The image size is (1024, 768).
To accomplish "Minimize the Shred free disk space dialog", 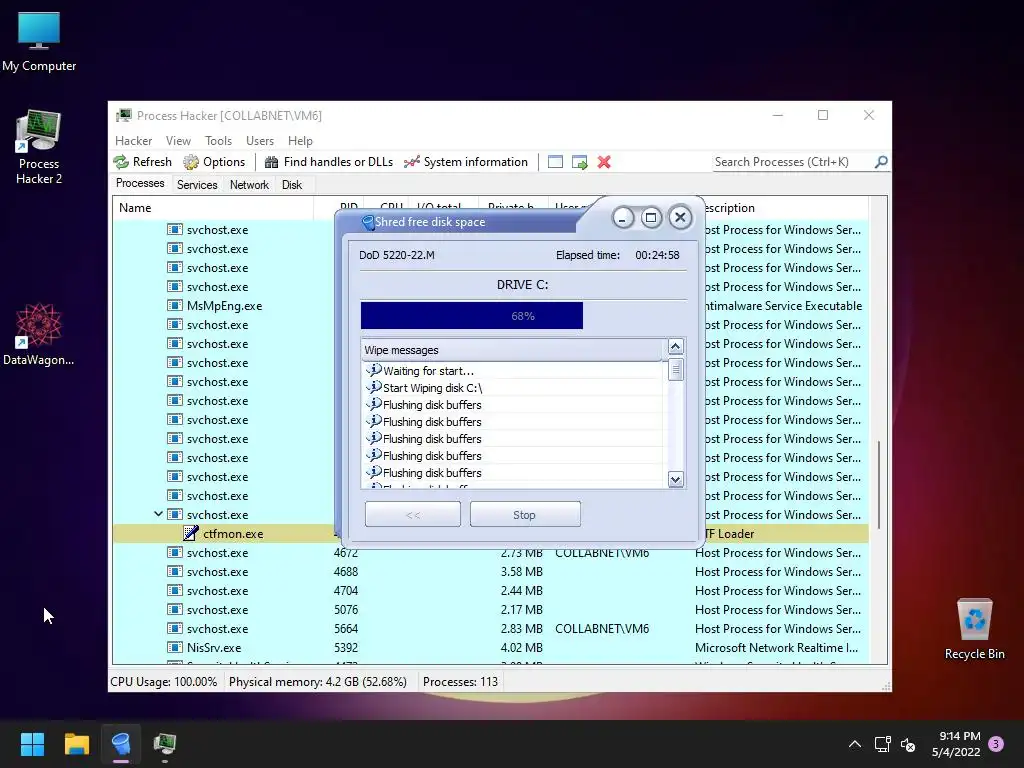I will pyautogui.click(x=623, y=218).
